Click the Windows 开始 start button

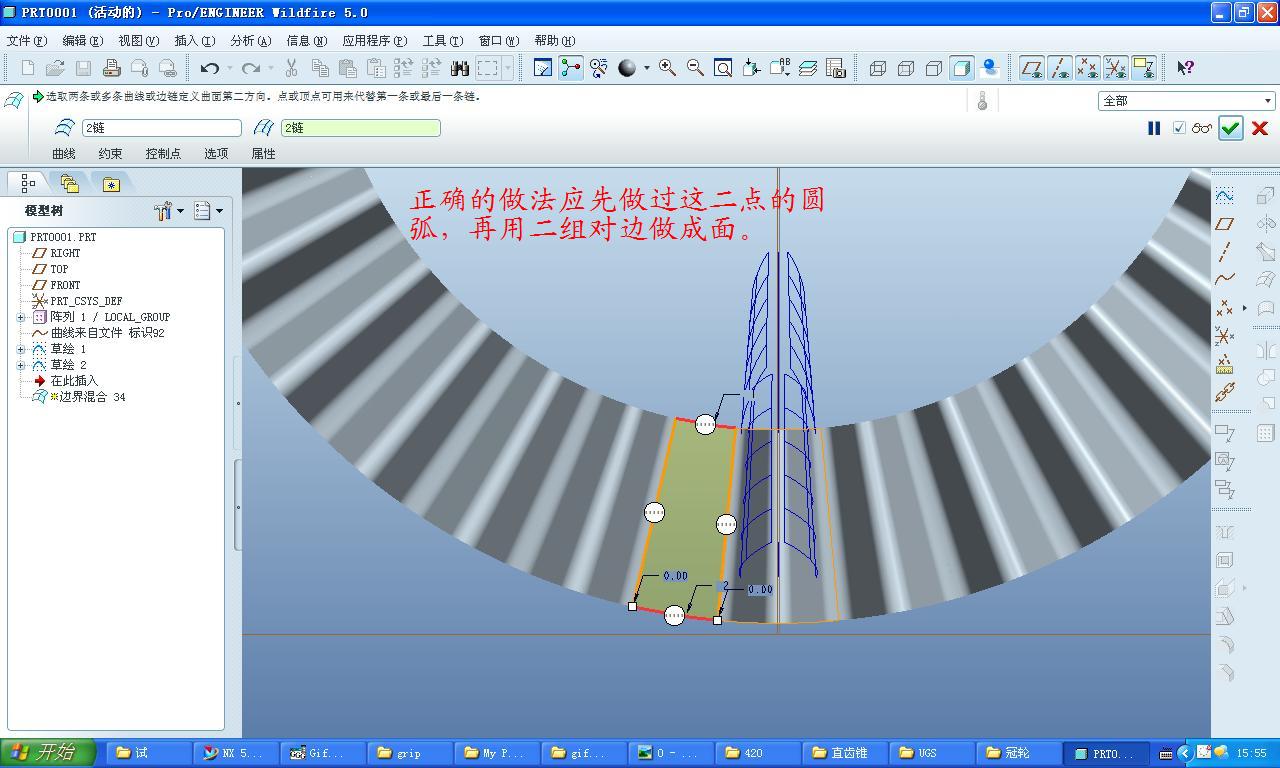(48, 753)
